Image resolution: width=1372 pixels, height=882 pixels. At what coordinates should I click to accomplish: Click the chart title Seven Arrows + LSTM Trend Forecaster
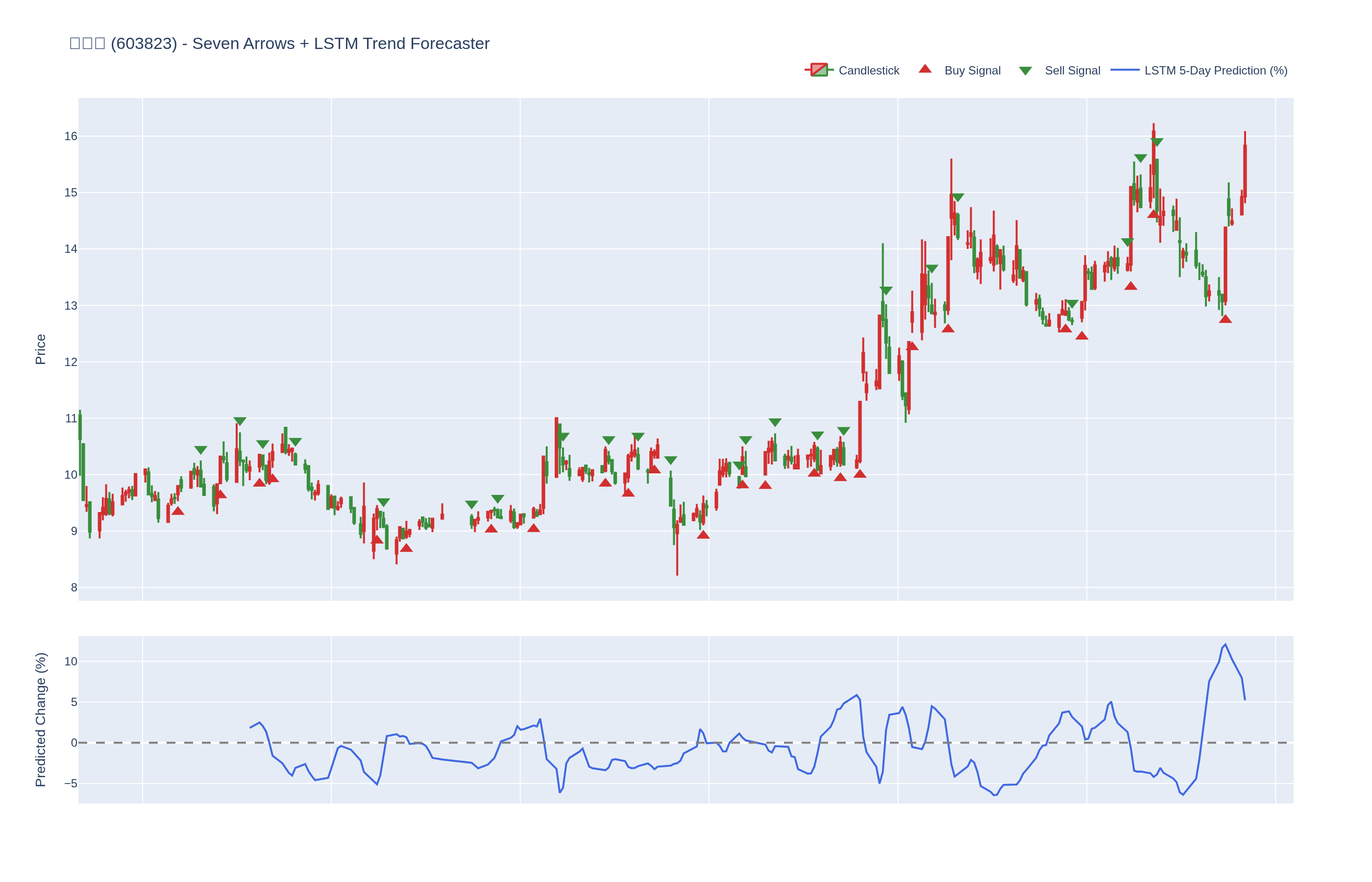340,44
